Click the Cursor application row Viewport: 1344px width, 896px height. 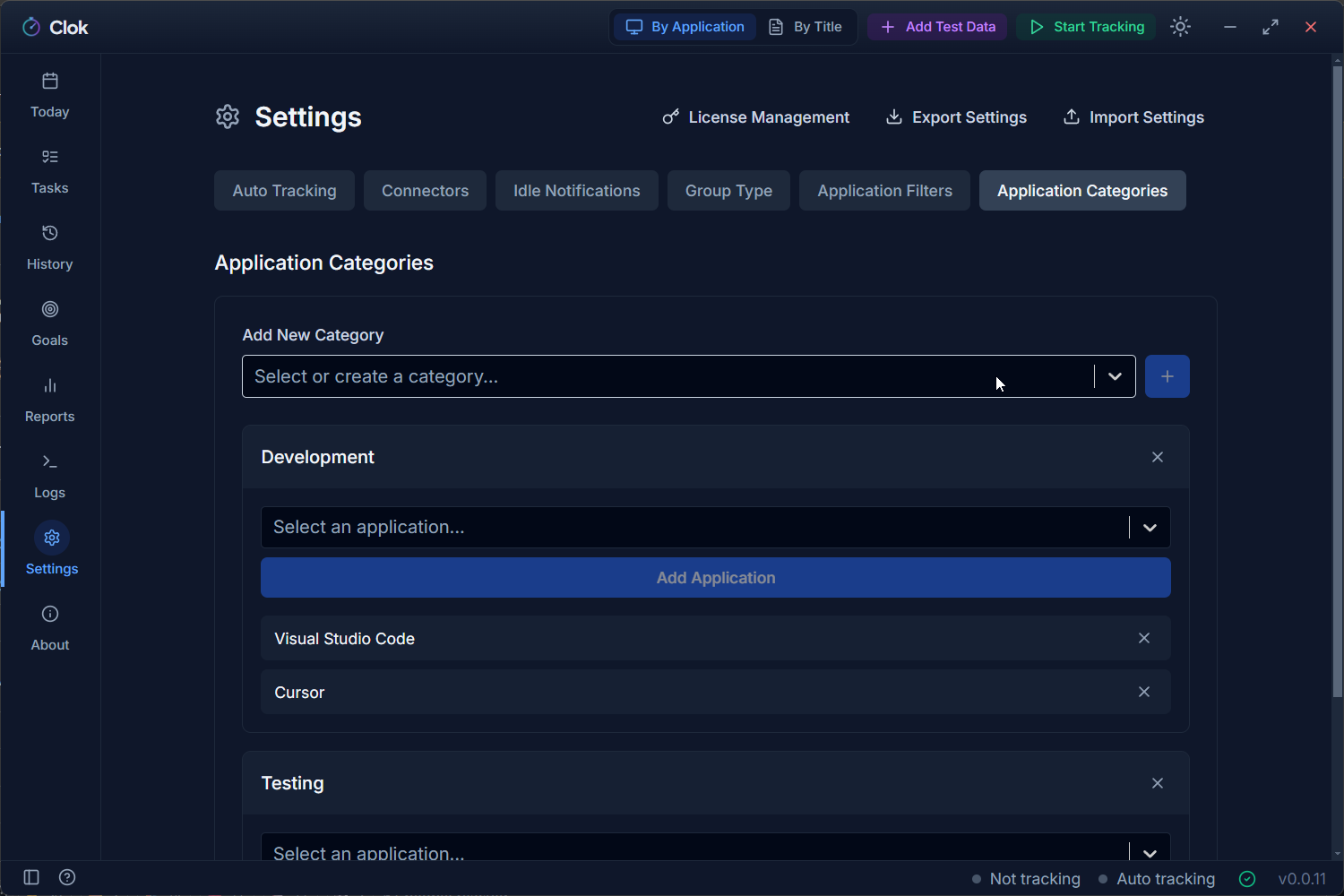coord(716,692)
